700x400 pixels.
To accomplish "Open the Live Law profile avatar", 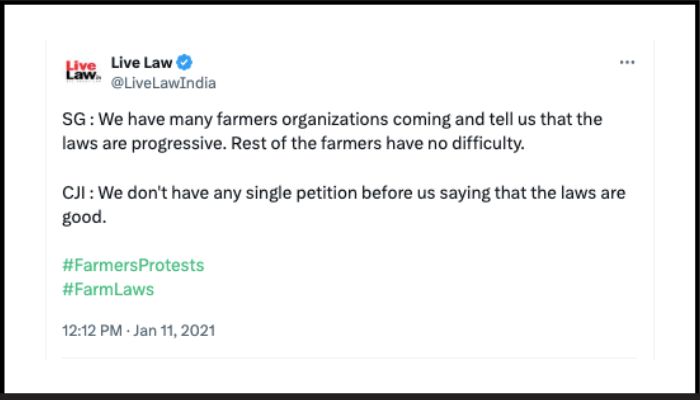I will click(x=80, y=71).
